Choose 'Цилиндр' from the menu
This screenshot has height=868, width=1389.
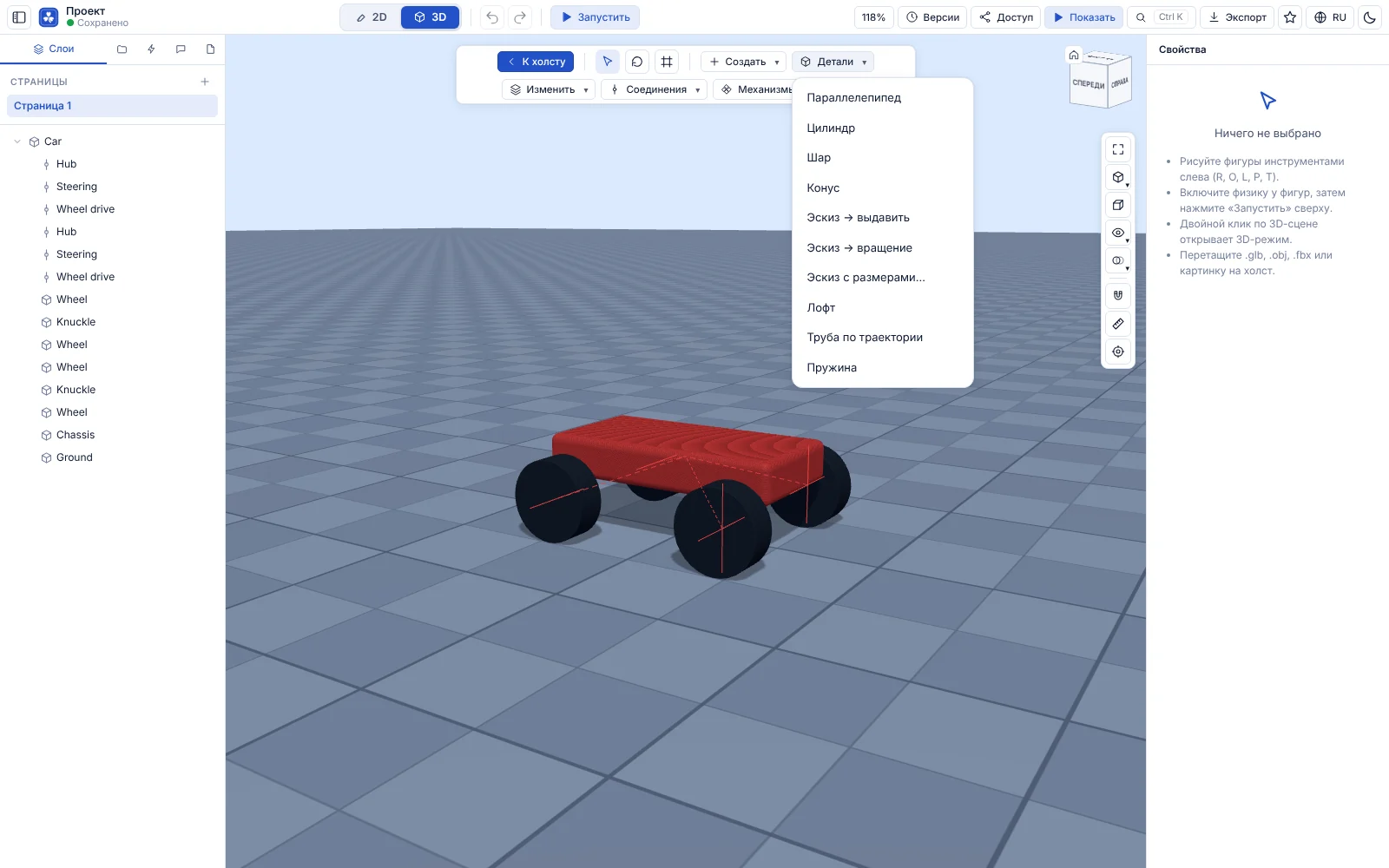[884, 128]
